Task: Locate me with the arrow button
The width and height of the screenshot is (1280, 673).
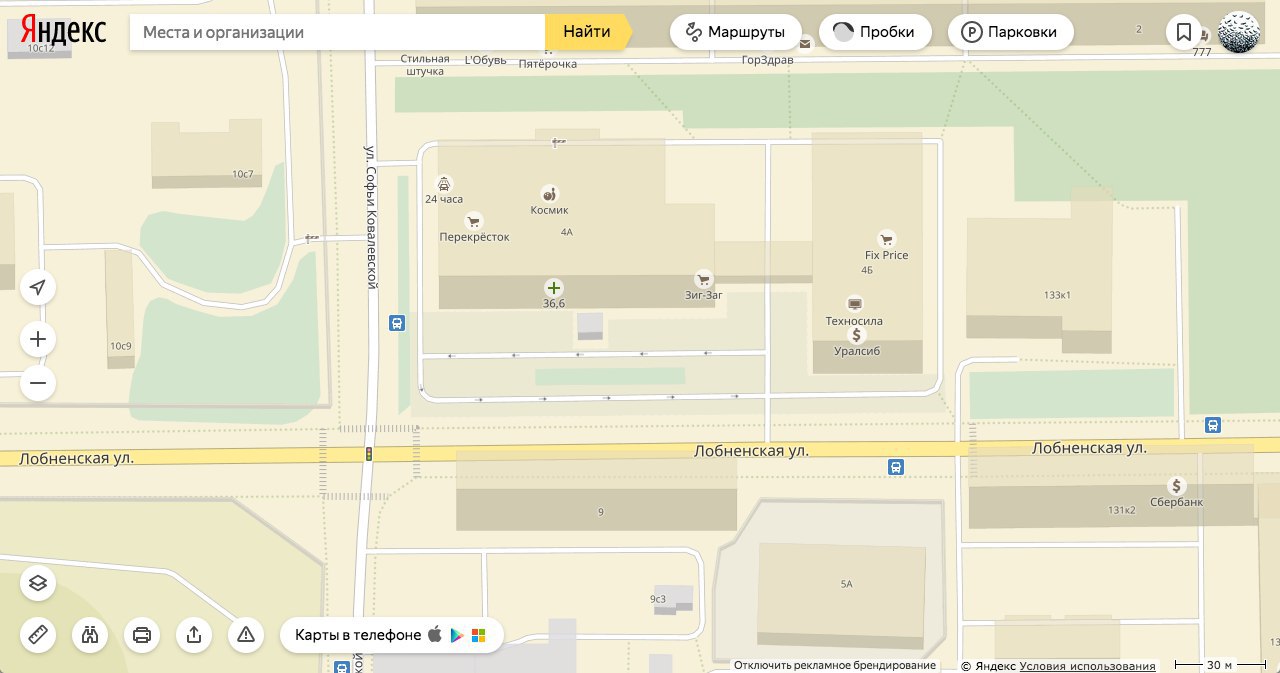Action: coord(38,288)
